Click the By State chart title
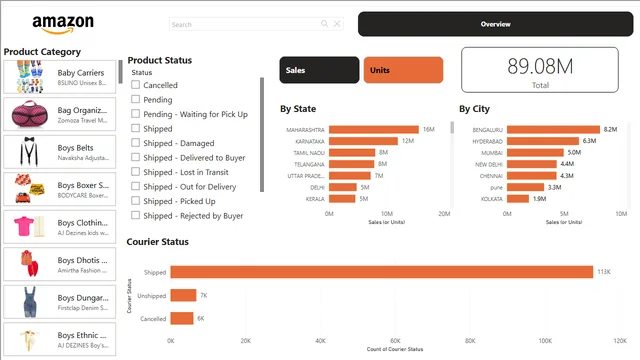Screen dimensions: 640x360 pyautogui.click(x=298, y=109)
